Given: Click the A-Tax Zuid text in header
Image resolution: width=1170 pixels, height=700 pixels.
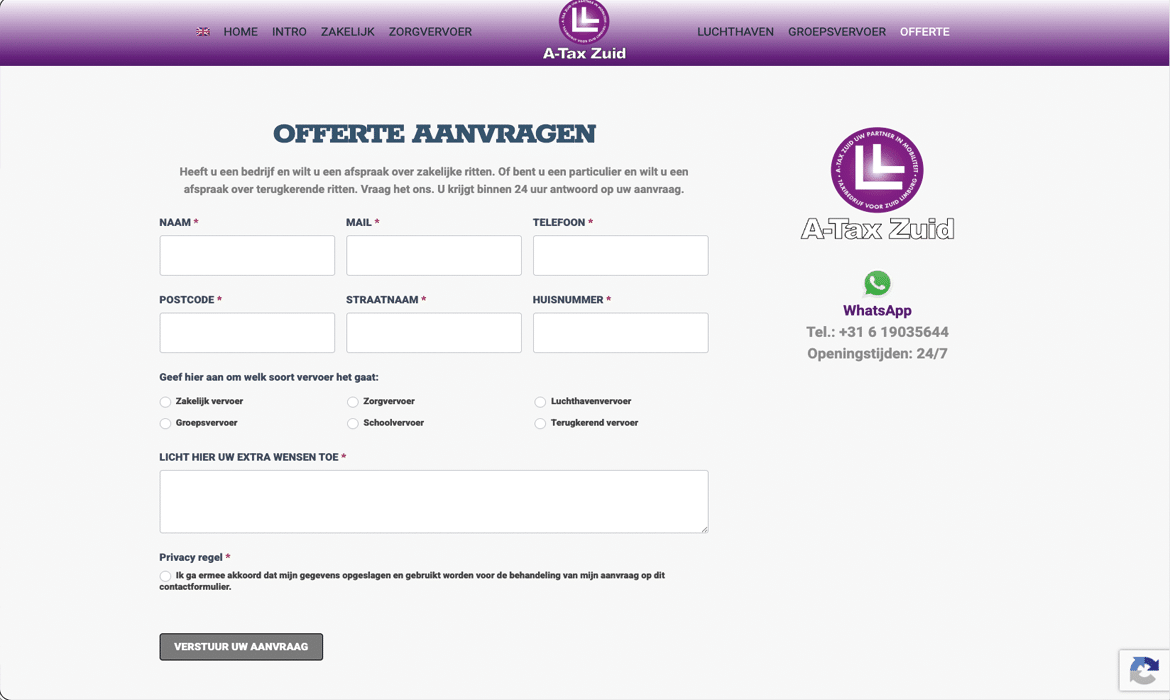Looking at the screenshot, I should [584, 53].
